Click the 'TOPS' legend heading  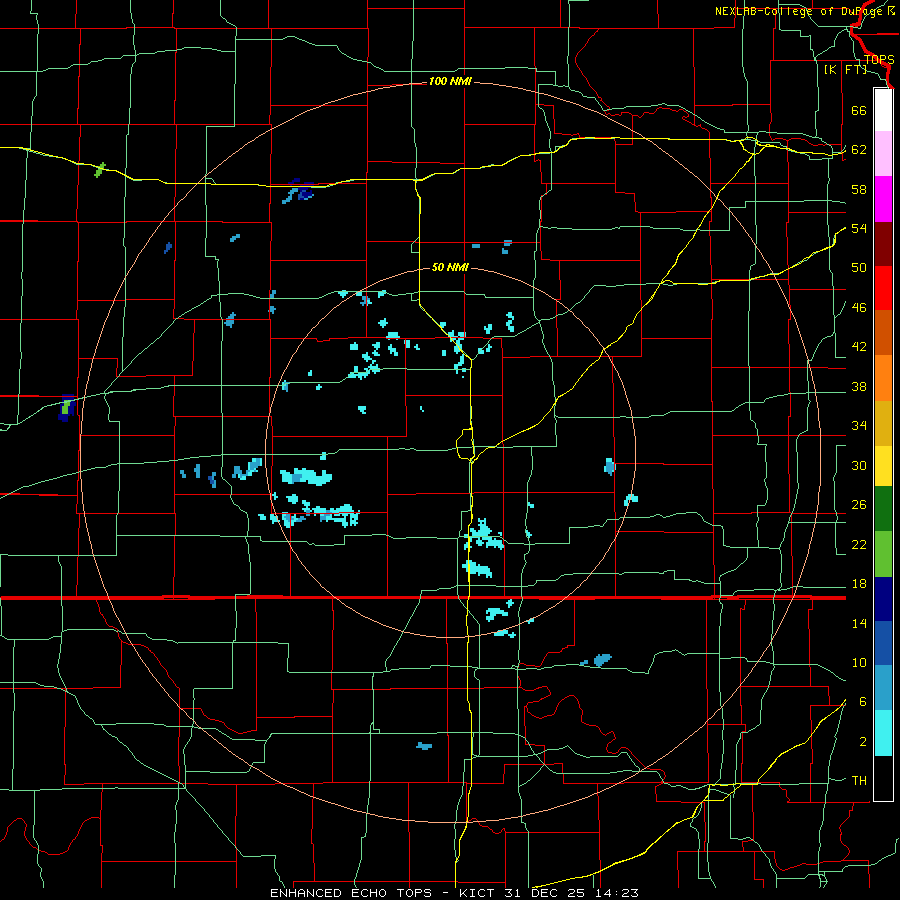click(x=879, y=60)
